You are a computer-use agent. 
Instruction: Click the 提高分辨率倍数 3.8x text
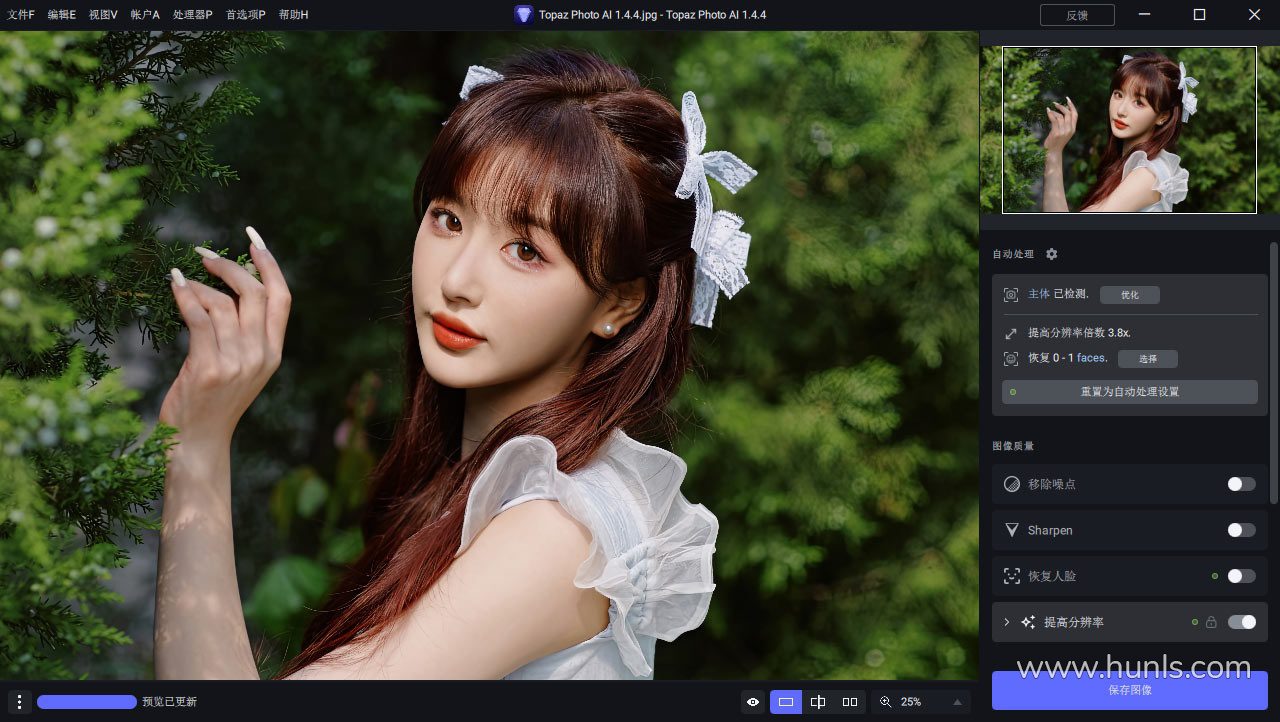pyautogui.click(x=1079, y=333)
